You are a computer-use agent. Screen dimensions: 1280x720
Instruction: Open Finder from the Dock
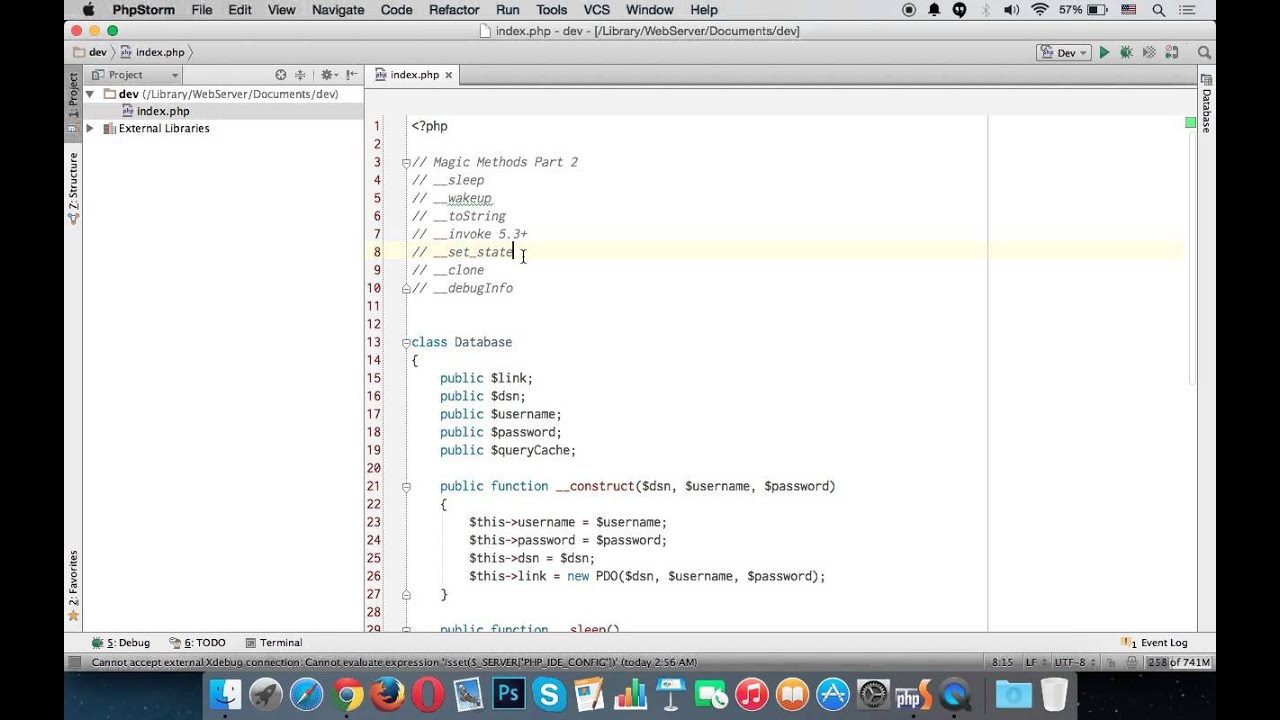(225, 694)
